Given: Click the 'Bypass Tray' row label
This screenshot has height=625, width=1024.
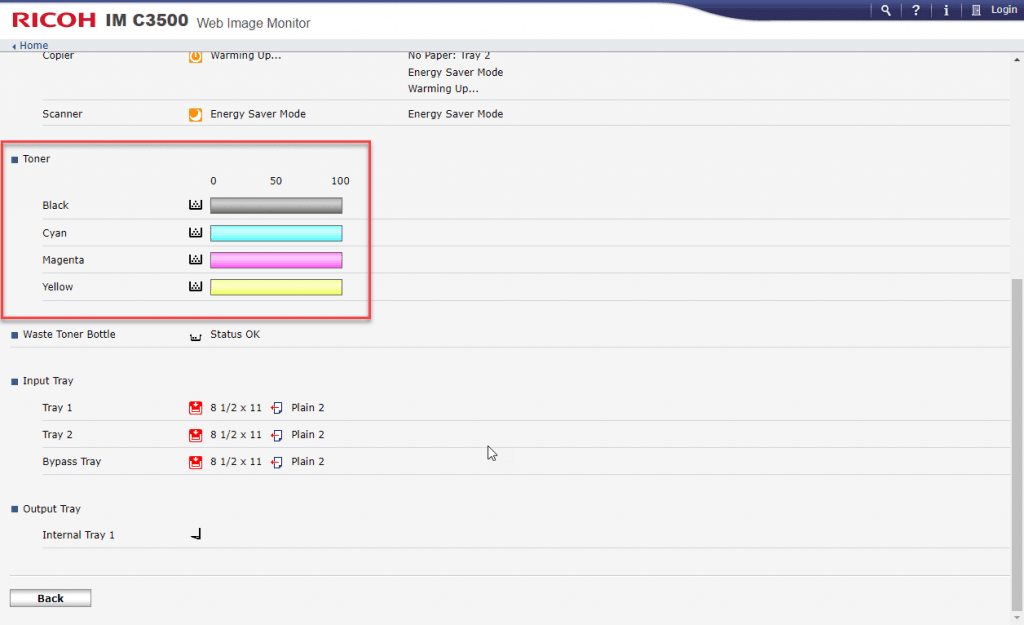Looking at the screenshot, I should (72, 461).
